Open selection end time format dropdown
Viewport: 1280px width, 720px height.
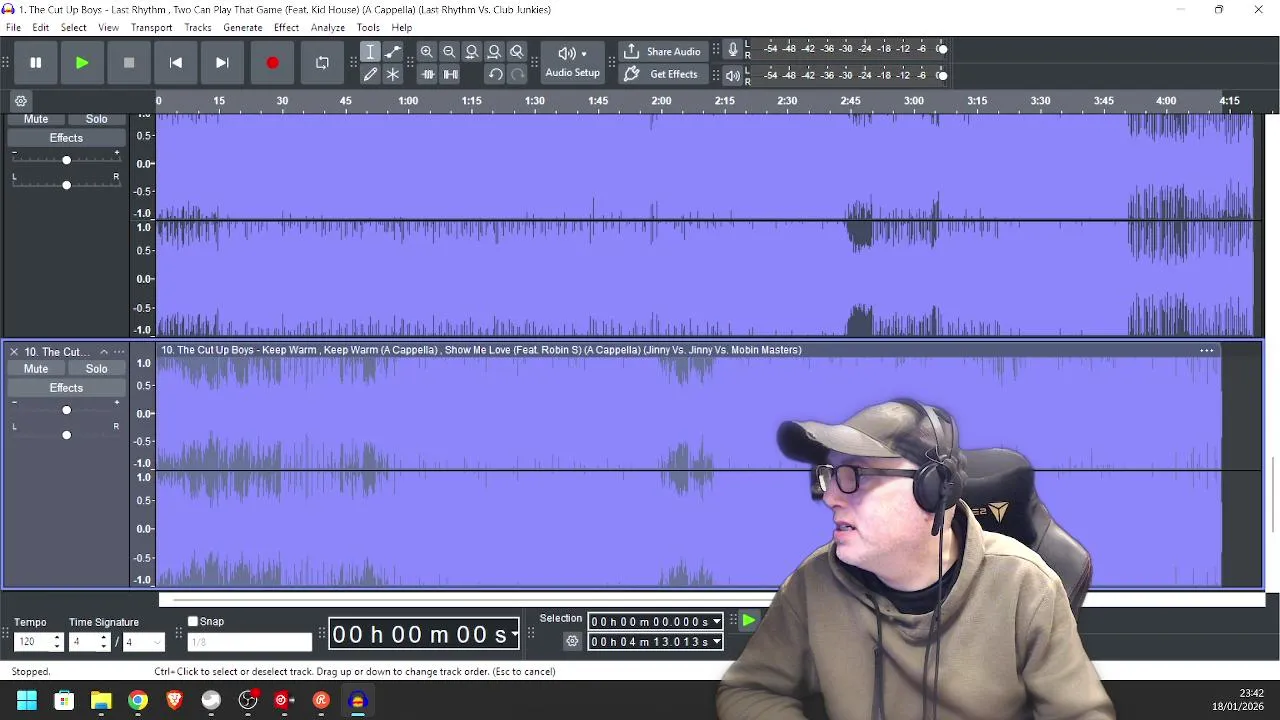click(x=716, y=642)
